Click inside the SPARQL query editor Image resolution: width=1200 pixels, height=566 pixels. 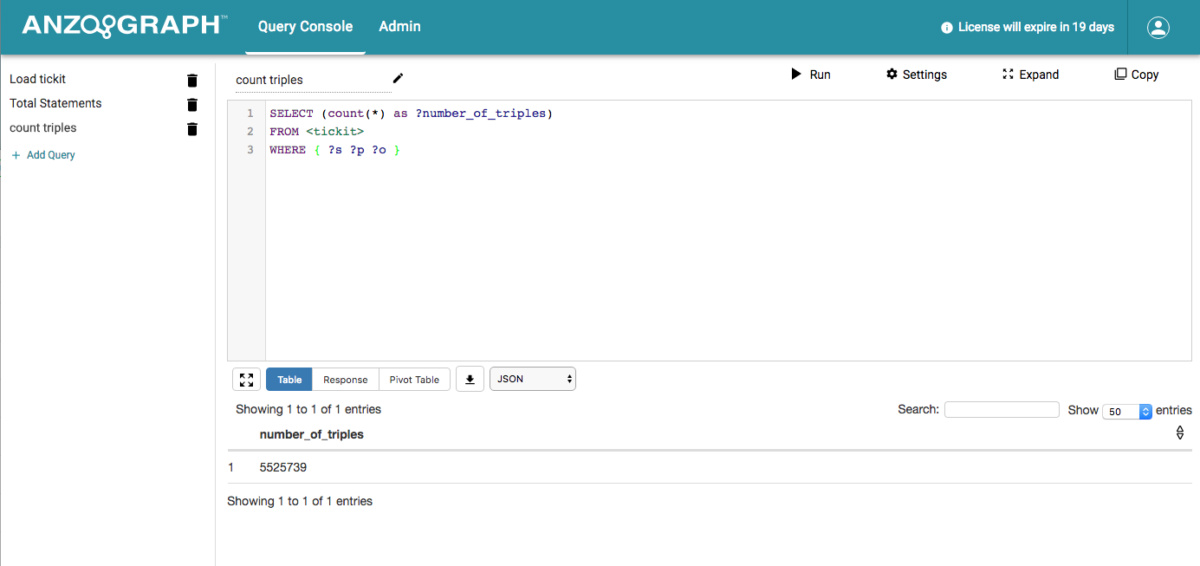(728, 230)
